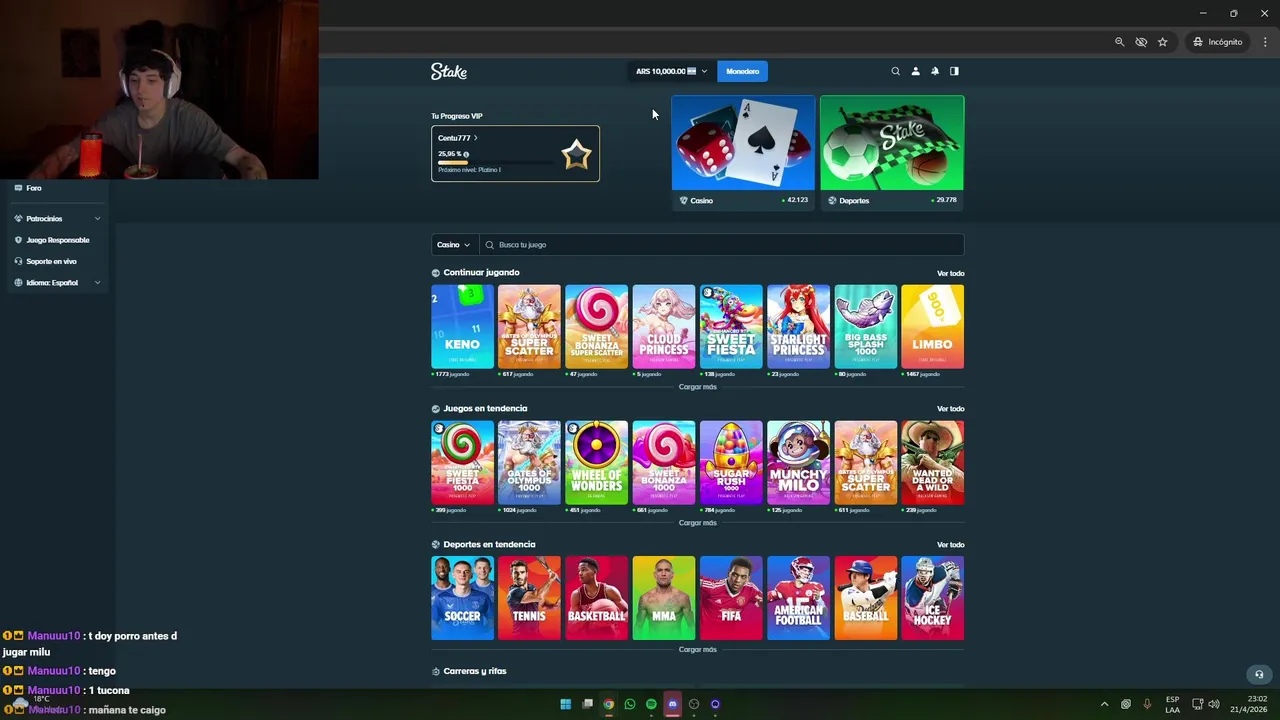Click the Monedero button
Screen dimensions: 1280x720
tap(742, 71)
